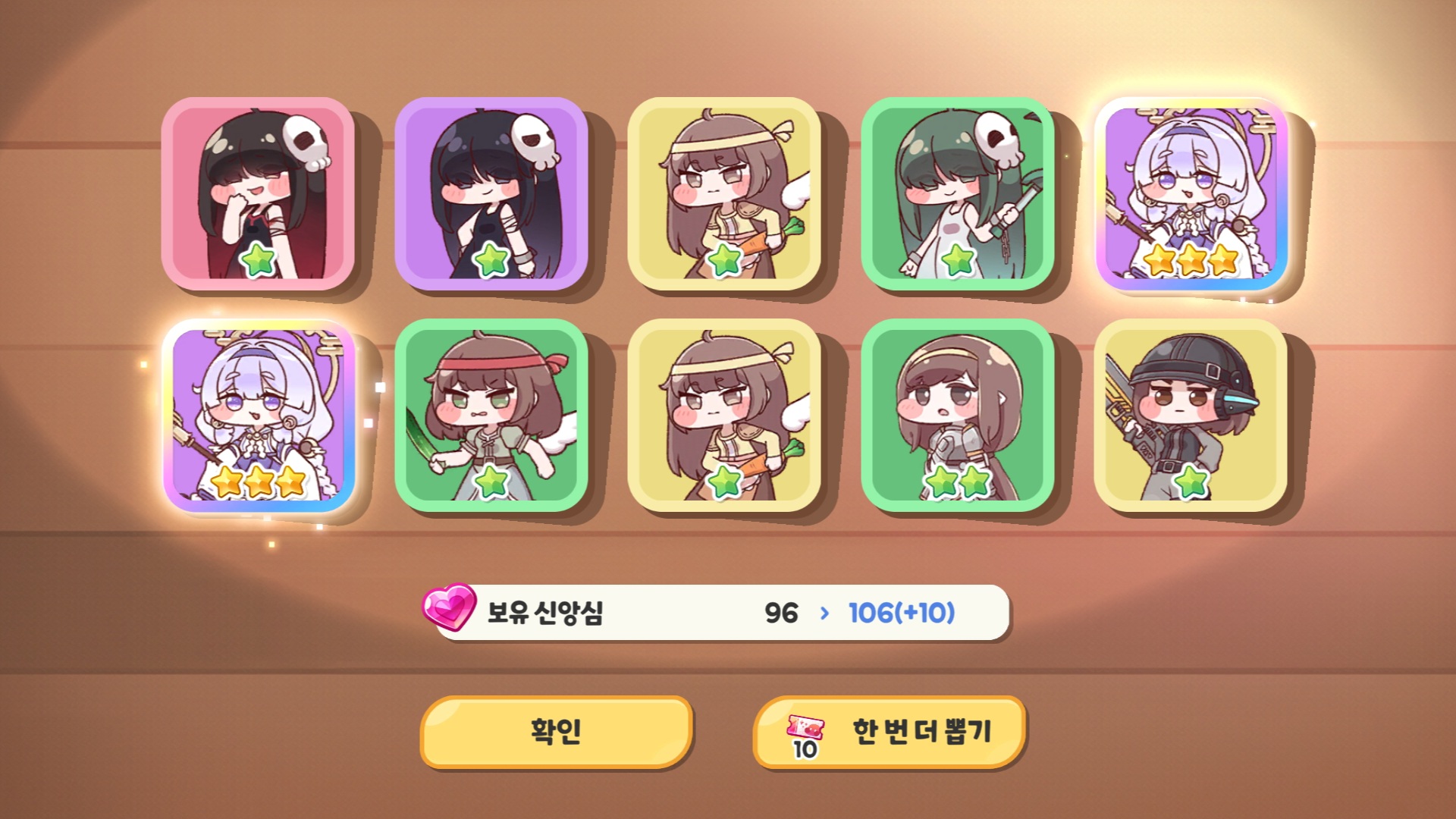This screenshot has width=1456, height=819.
Task: Open the top-row three-star white-haired character card
Action: tap(1191, 193)
